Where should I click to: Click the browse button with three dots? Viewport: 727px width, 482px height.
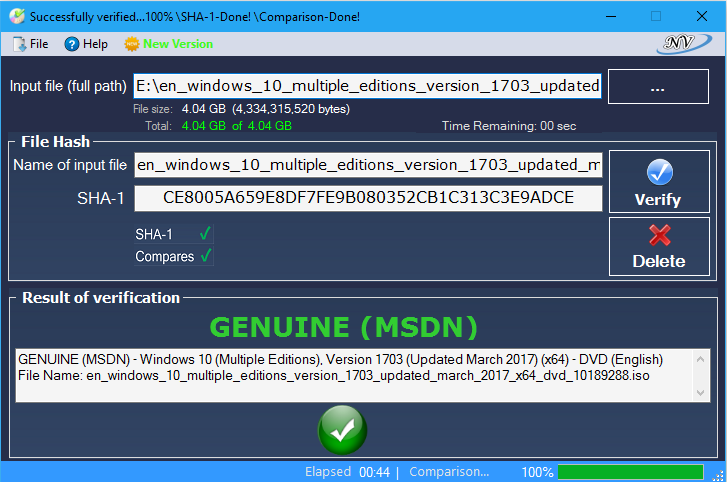point(657,87)
